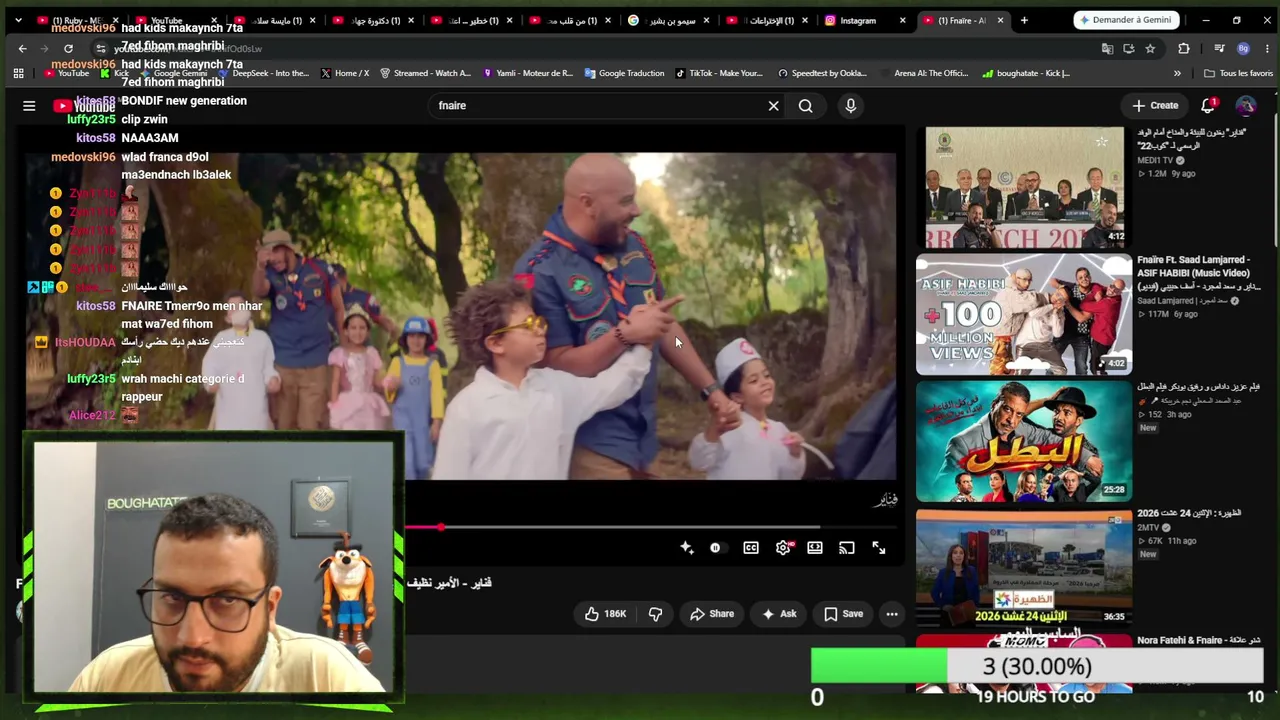Reload the current page
Viewport: 1280px width, 720px height.
pyautogui.click(x=68, y=48)
